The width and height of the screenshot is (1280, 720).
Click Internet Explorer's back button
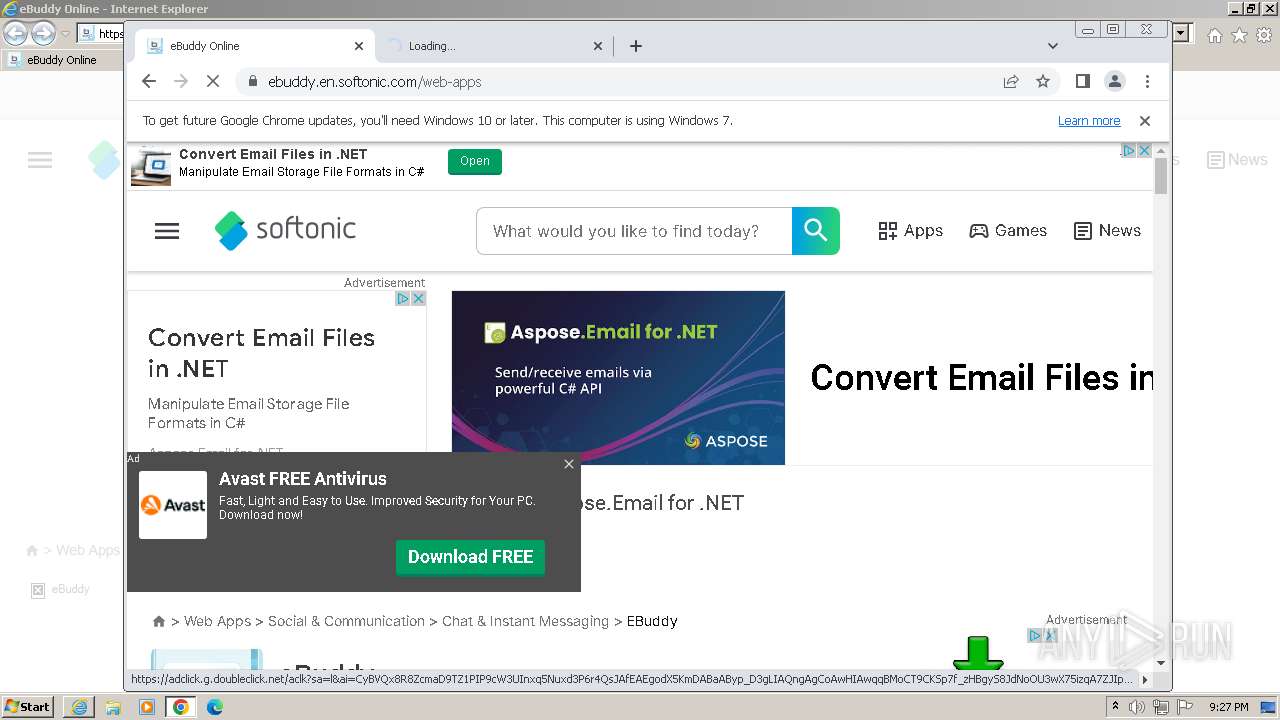point(16,33)
